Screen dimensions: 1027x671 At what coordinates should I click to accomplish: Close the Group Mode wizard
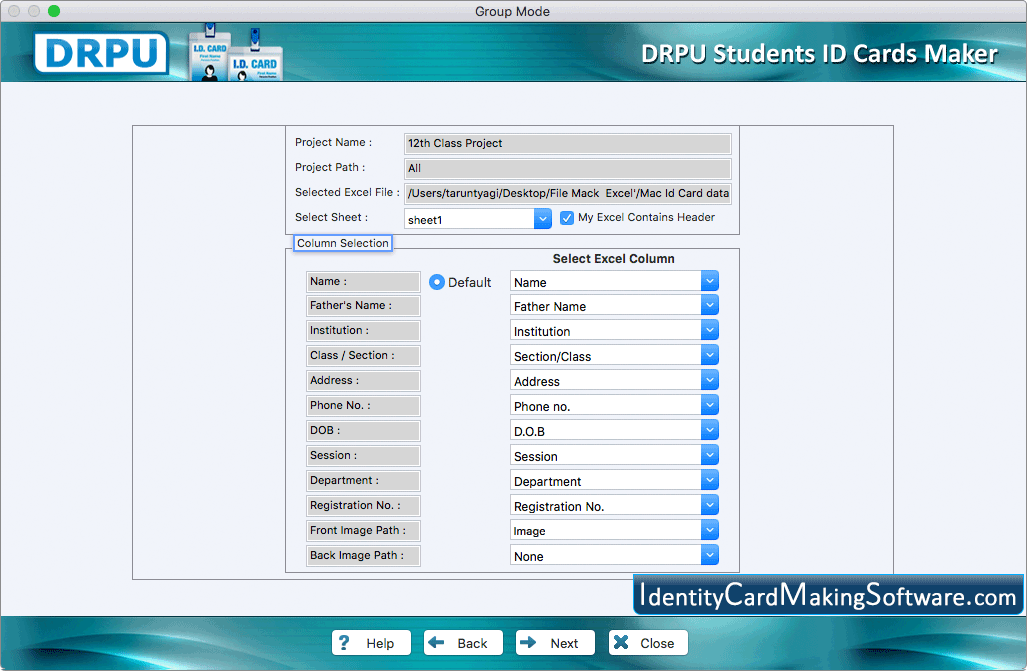[x=648, y=643]
